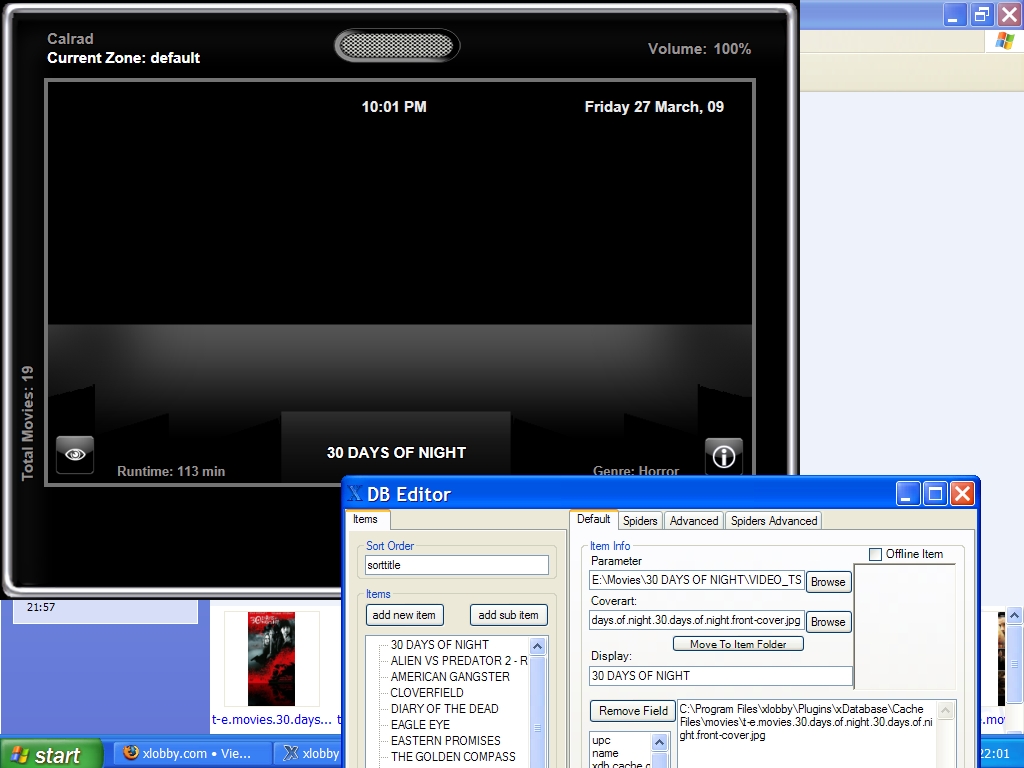Select EAGLE EYE in the list
This screenshot has height=768, width=1024.
[421, 725]
